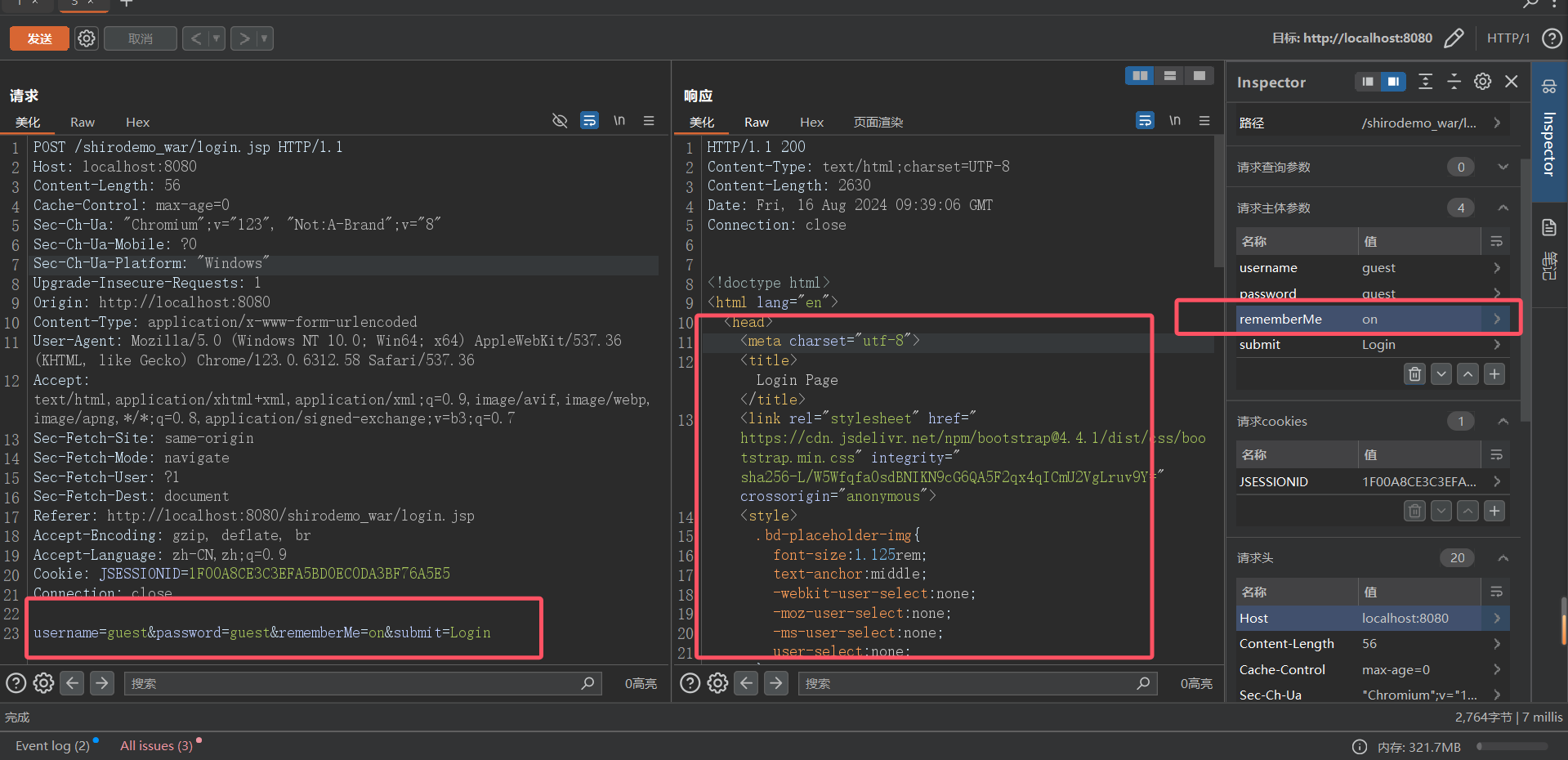Switch to single-pane combined layout view

tap(1199, 76)
